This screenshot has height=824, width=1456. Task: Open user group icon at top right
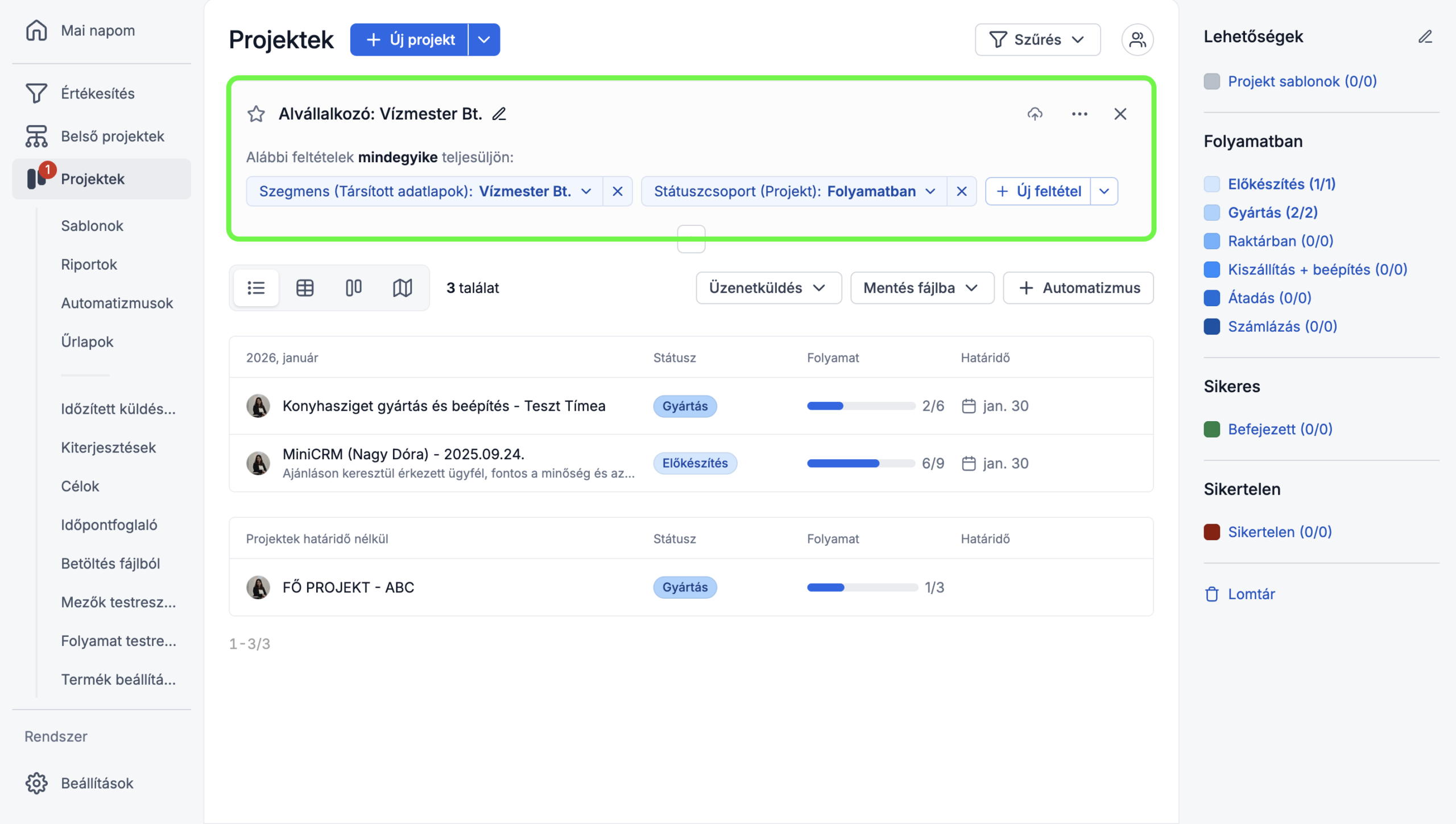pos(1137,40)
